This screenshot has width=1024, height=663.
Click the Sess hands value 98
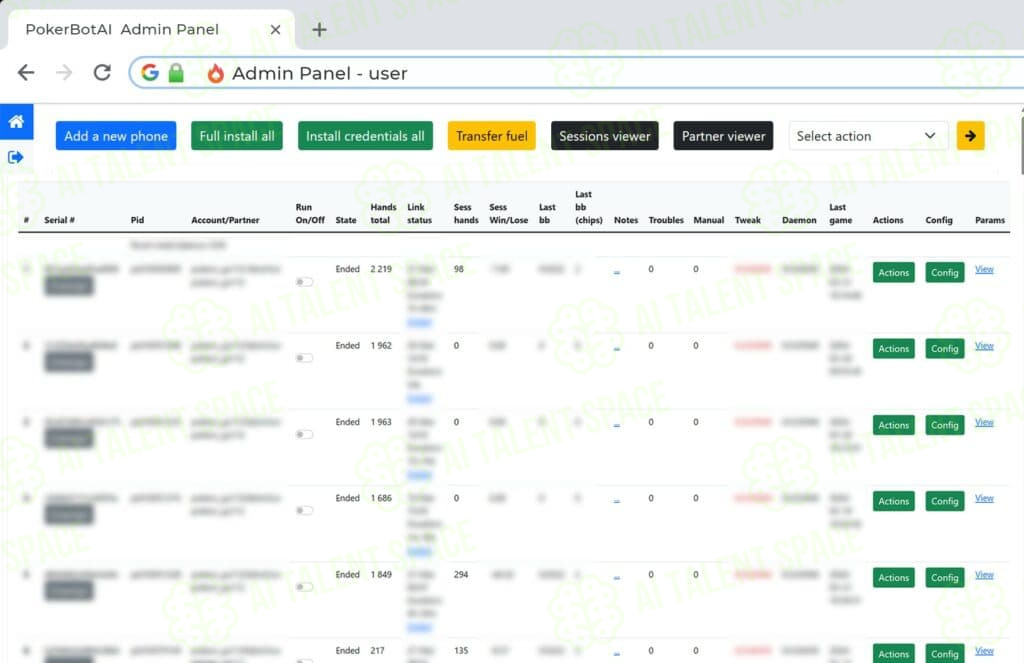(x=458, y=268)
